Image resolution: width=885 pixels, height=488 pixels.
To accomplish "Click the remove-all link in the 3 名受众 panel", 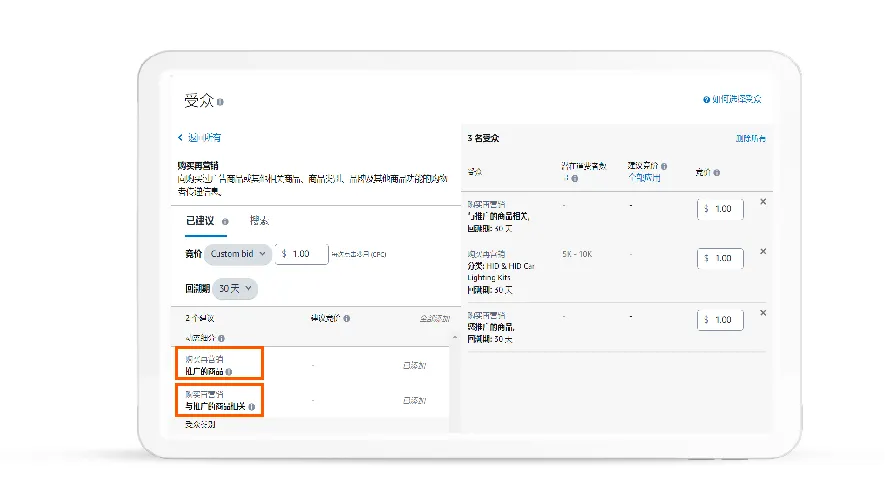I will pyautogui.click(x=750, y=138).
